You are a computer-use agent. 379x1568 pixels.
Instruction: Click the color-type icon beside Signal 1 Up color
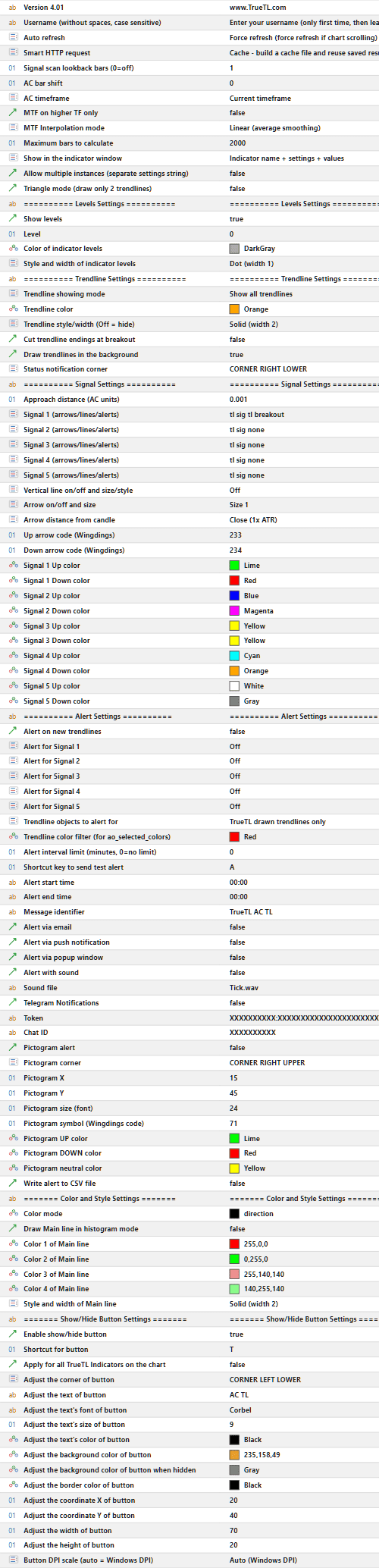[12, 566]
